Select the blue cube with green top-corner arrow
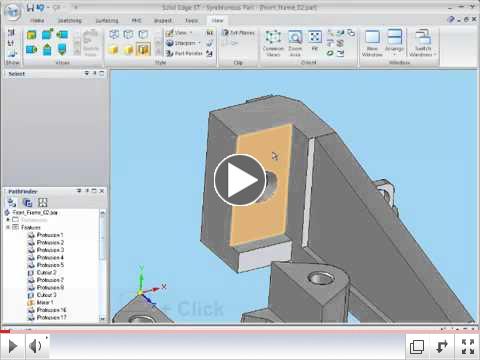The height and width of the screenshot is (360, 480). tap(47, 34)
